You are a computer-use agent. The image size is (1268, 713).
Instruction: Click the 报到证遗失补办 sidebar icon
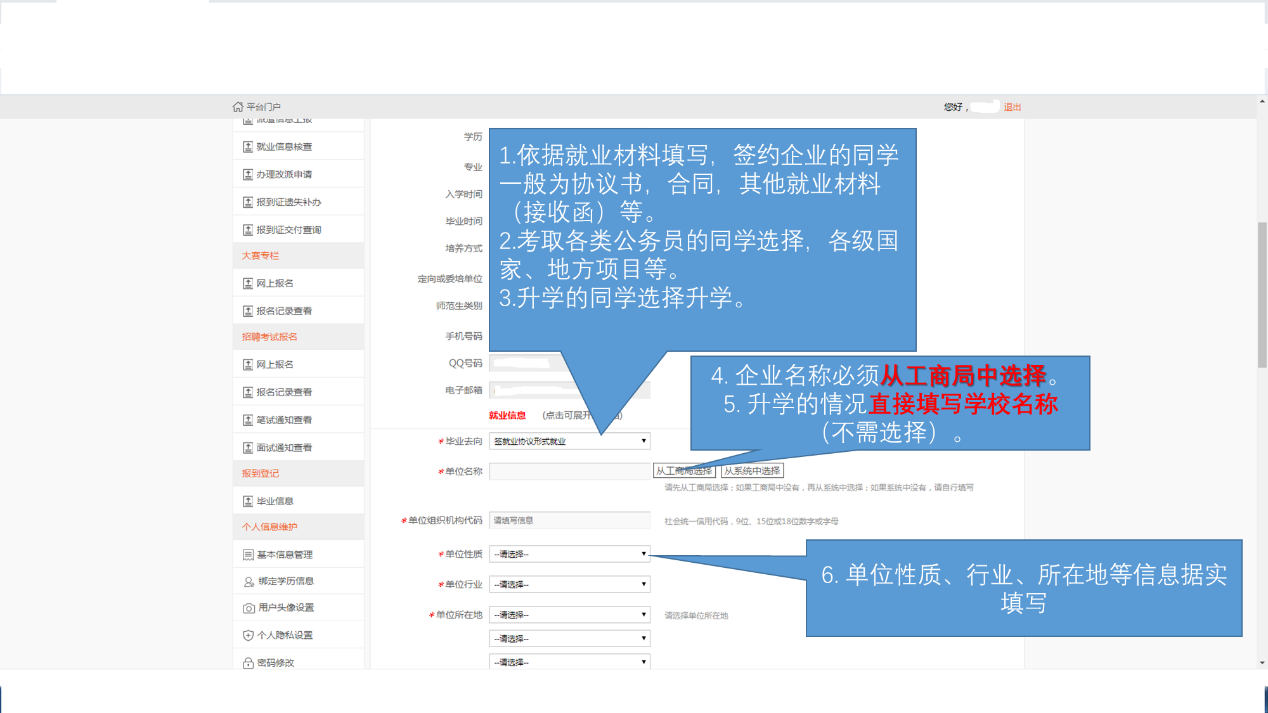click(248, 202)
